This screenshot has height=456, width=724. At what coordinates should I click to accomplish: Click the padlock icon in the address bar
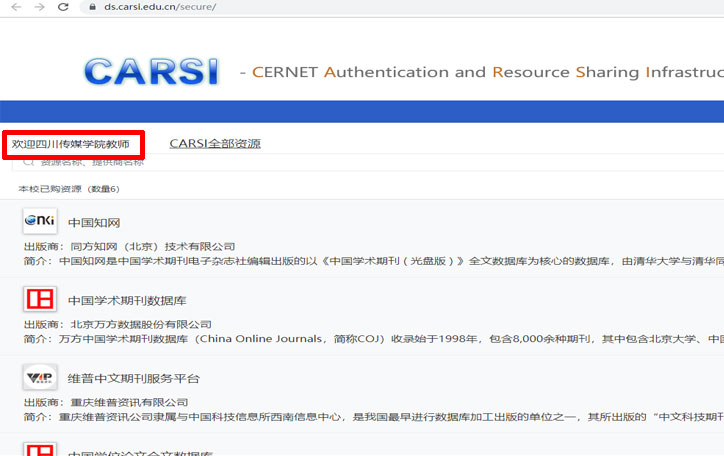[90, 7]
